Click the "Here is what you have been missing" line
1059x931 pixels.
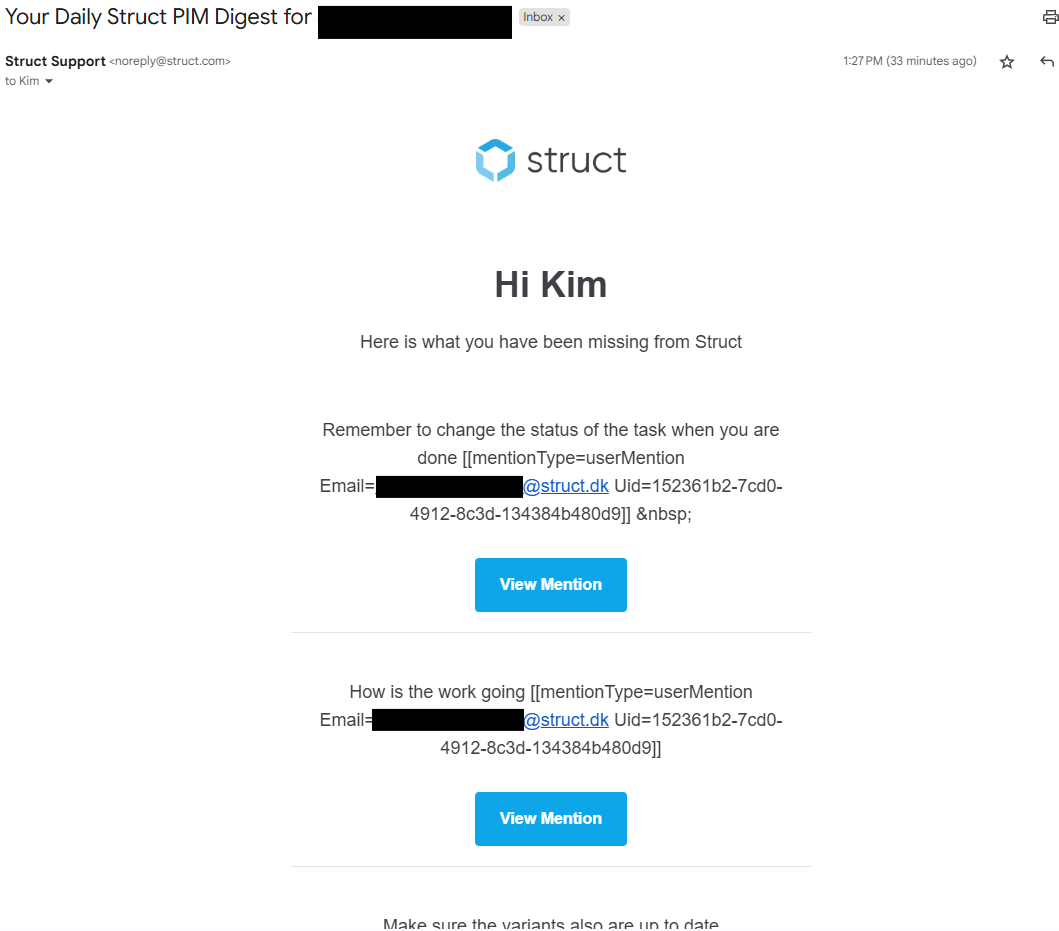pyautogui.click(x=550, y=342)
